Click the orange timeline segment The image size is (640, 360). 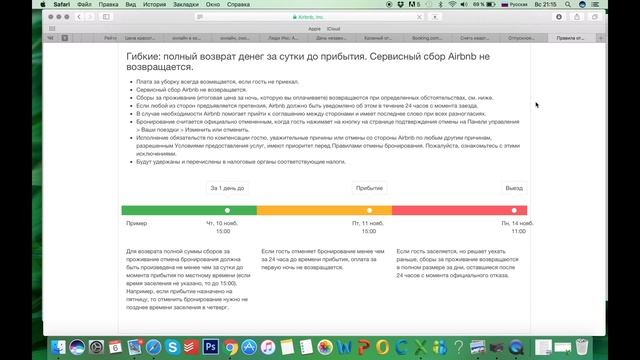click(x=324, y=210)
